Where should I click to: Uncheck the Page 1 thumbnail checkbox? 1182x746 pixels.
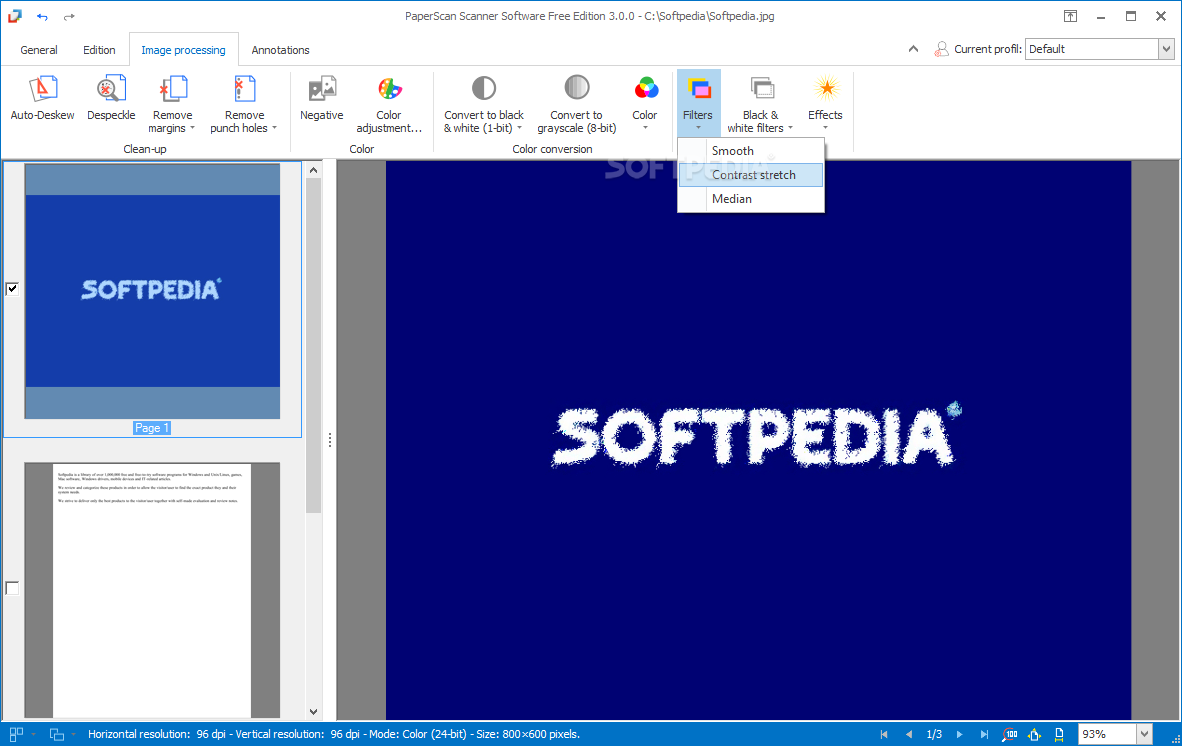(x=12, y=289)
